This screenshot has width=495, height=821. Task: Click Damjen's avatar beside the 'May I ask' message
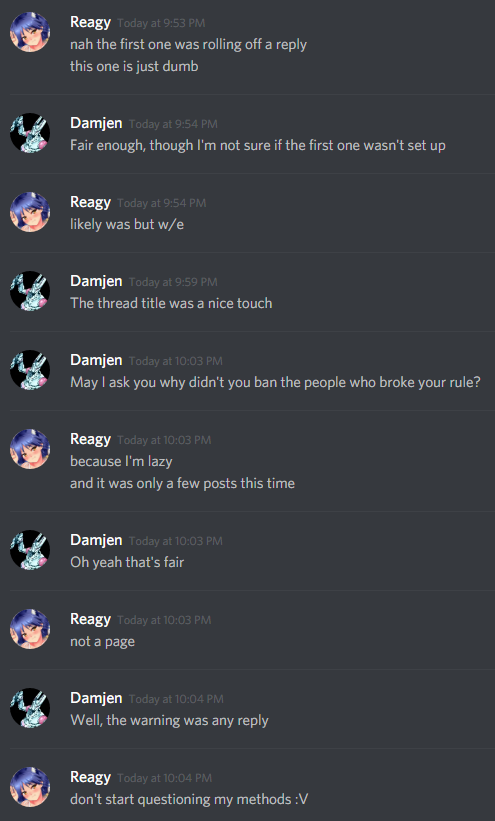pyautogui.click(x=30, y=370)
